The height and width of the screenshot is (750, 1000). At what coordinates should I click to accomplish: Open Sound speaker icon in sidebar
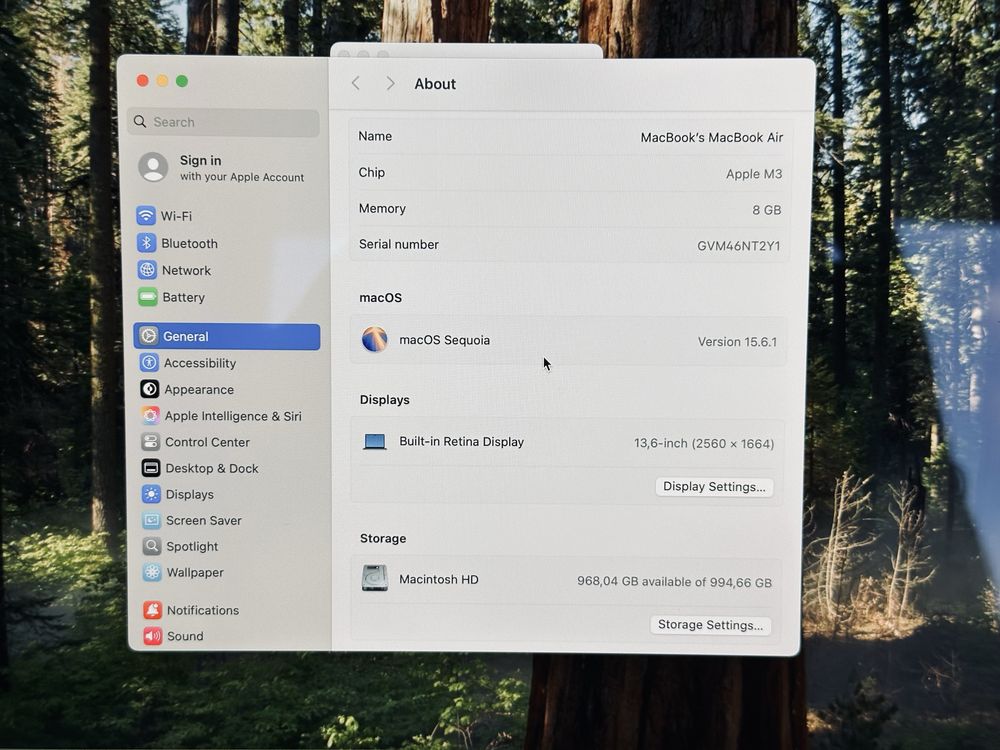click(153, 636)
